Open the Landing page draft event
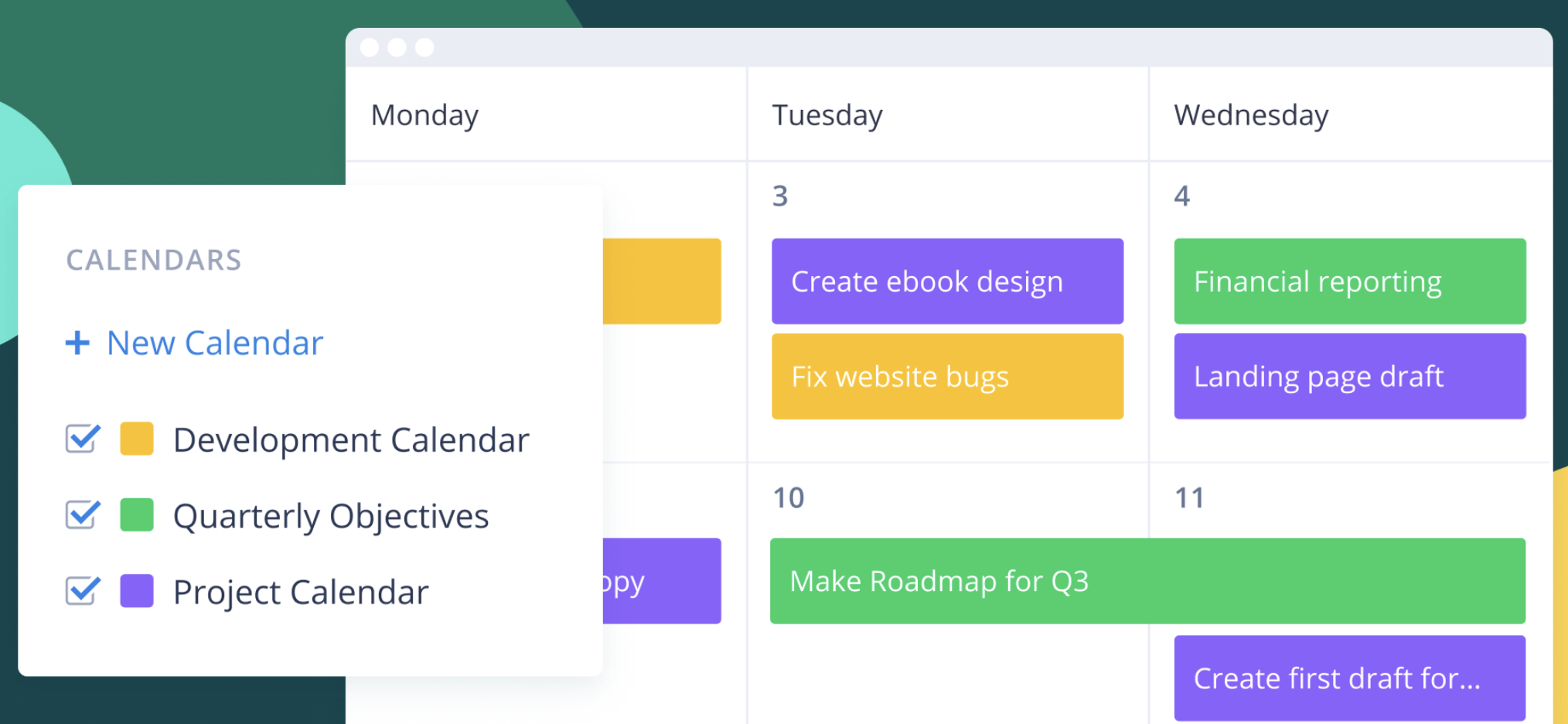The width and height of the screenshot is (1568, 724). tap(1350, 377)
